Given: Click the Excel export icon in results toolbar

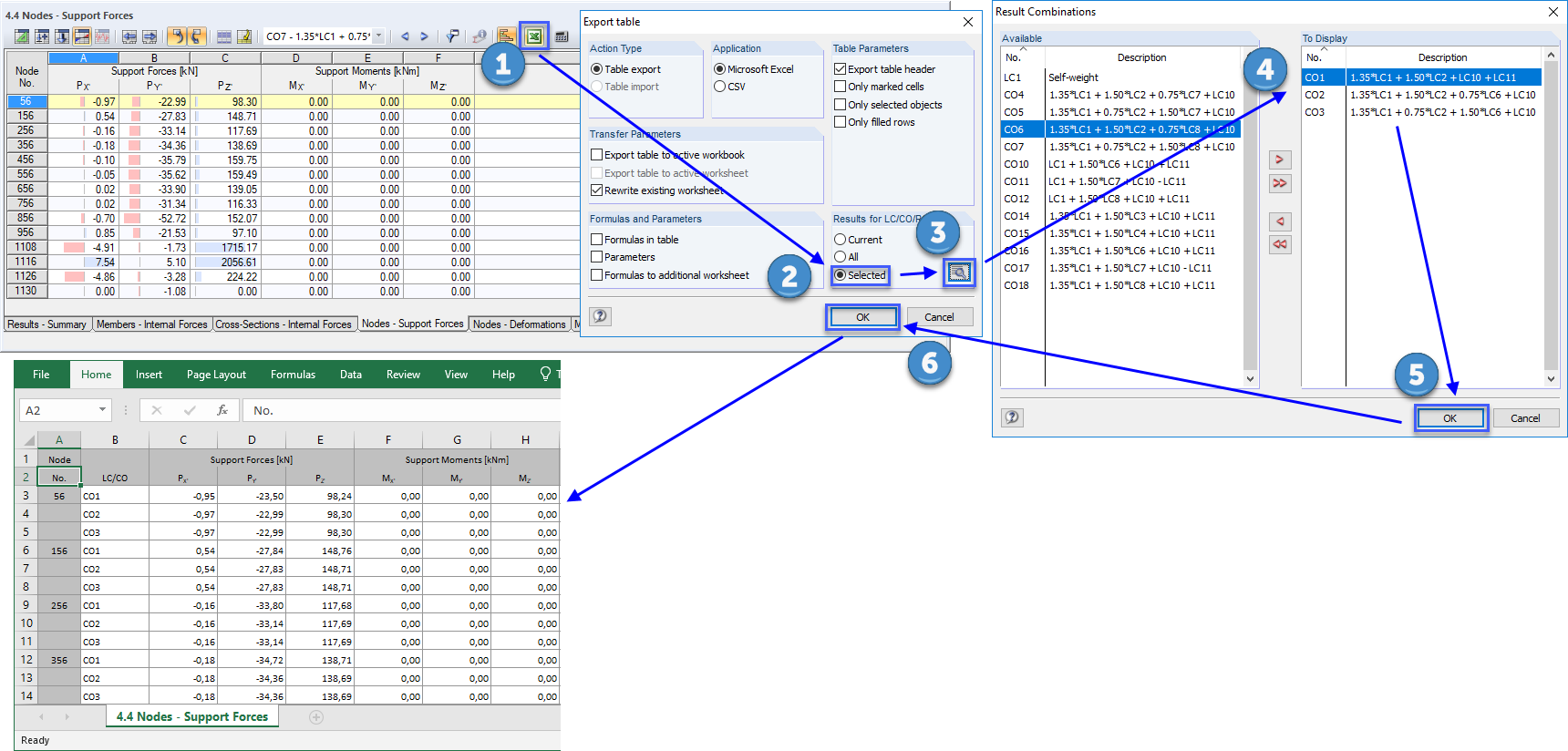Looking at the screenshot, I should (534, 36).
